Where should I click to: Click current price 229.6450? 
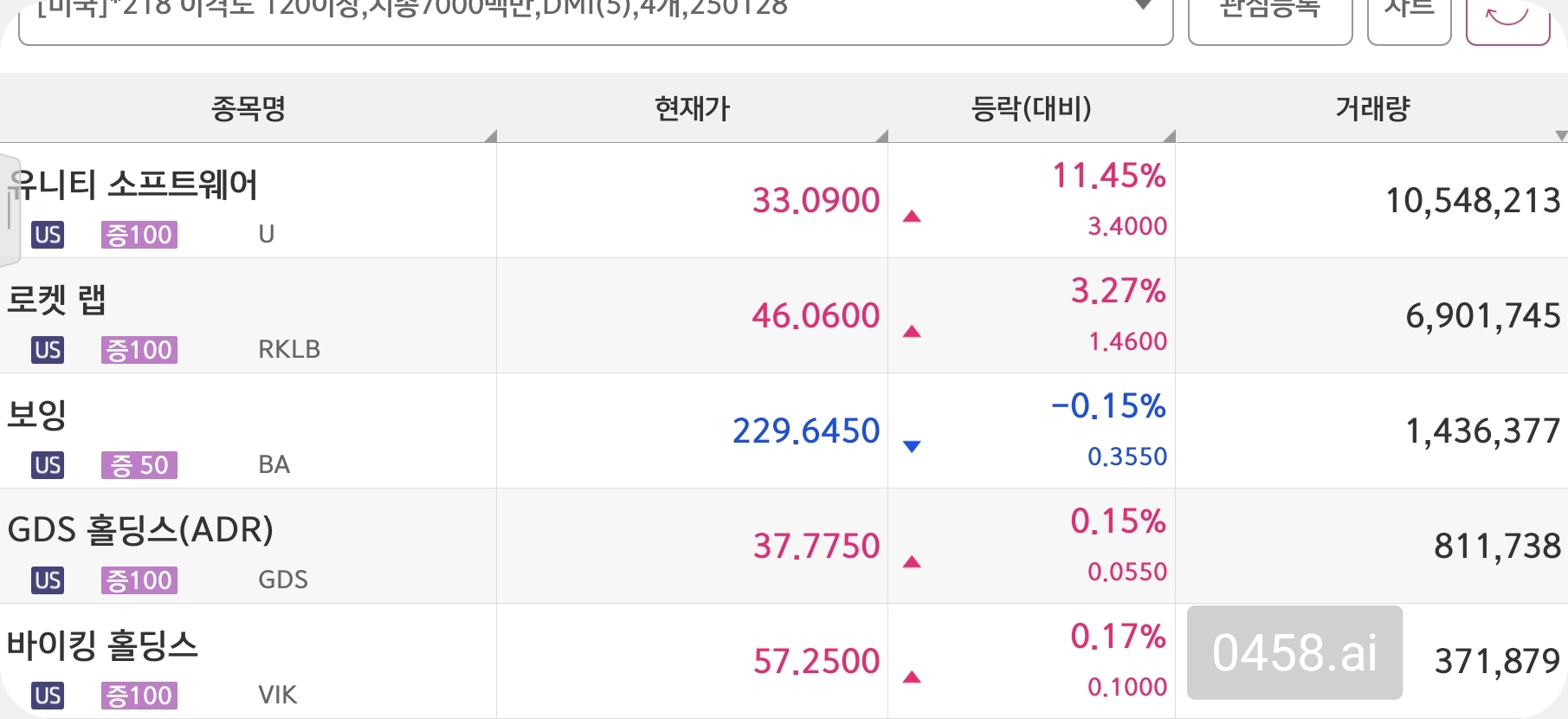(806, 431)
